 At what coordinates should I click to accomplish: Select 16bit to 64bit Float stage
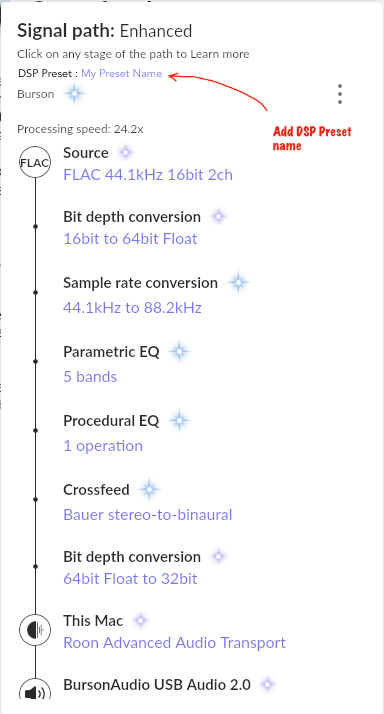point(130,239)
